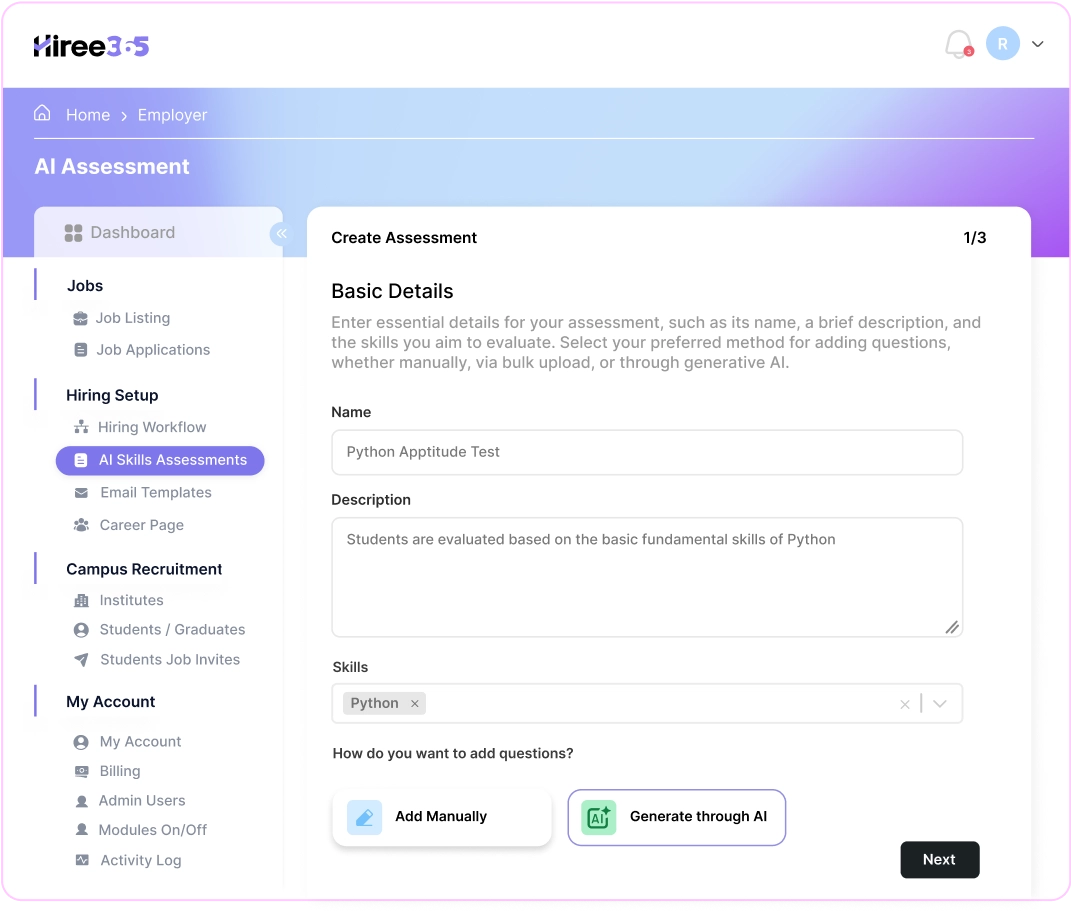Click the Email Templates envelope icon
1071x914 pixels.
tap(81, 493)
